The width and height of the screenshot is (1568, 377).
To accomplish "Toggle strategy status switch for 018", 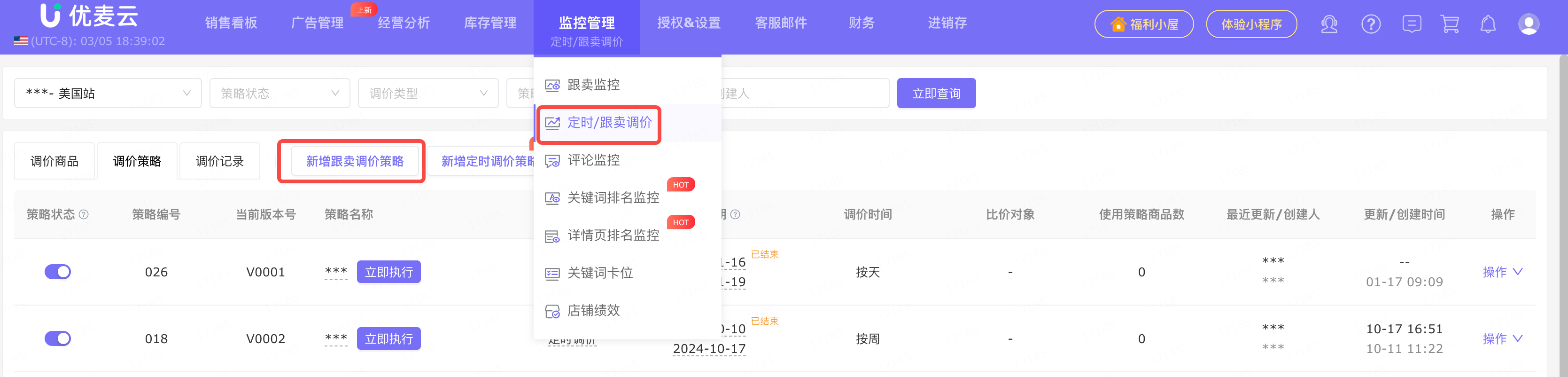I will pos(58,338).
